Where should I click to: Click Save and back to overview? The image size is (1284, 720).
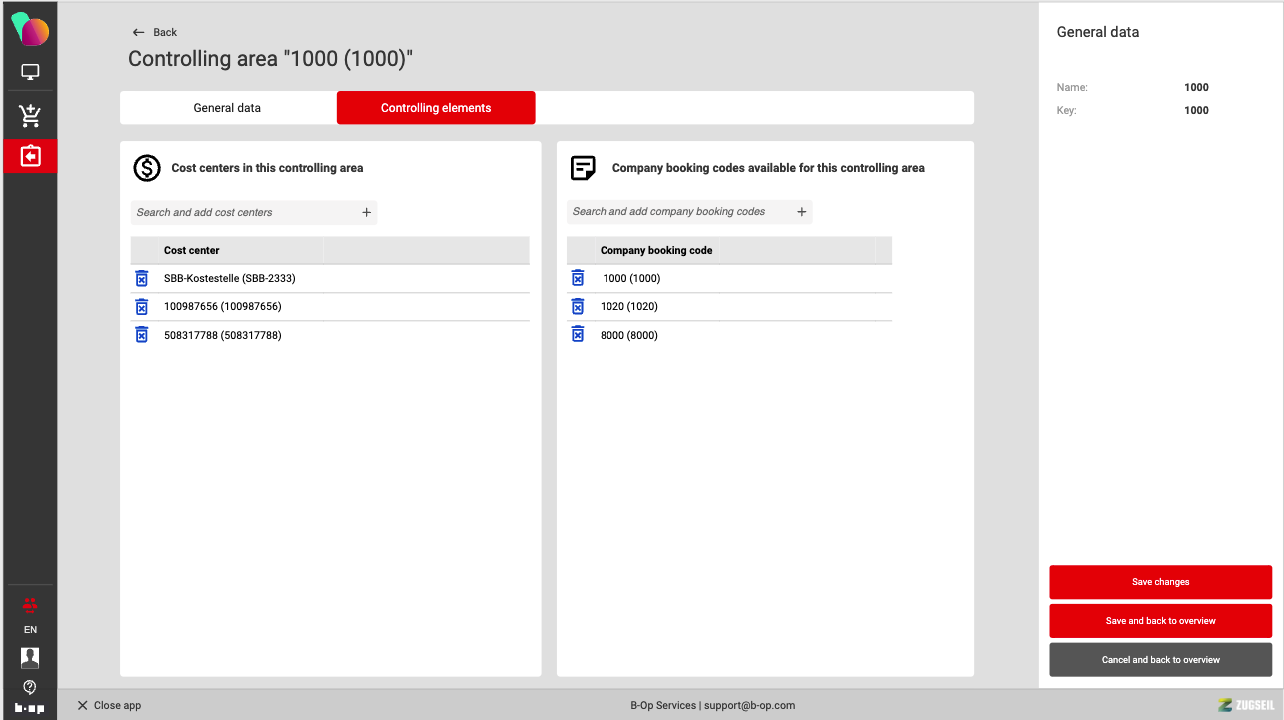(x=1160, y=621)
